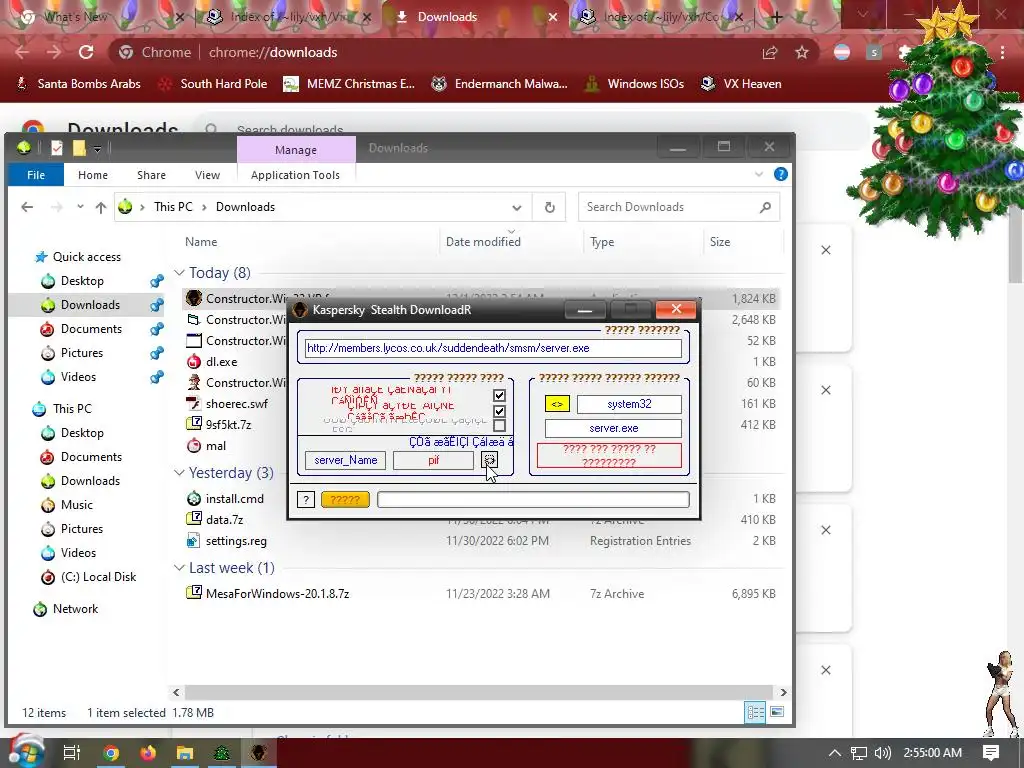Image resolution: width=1024 pixels, height=768 pixels.
Task: Uncheck the second checkbox in DownloadR options
Action: pos(500,411)
